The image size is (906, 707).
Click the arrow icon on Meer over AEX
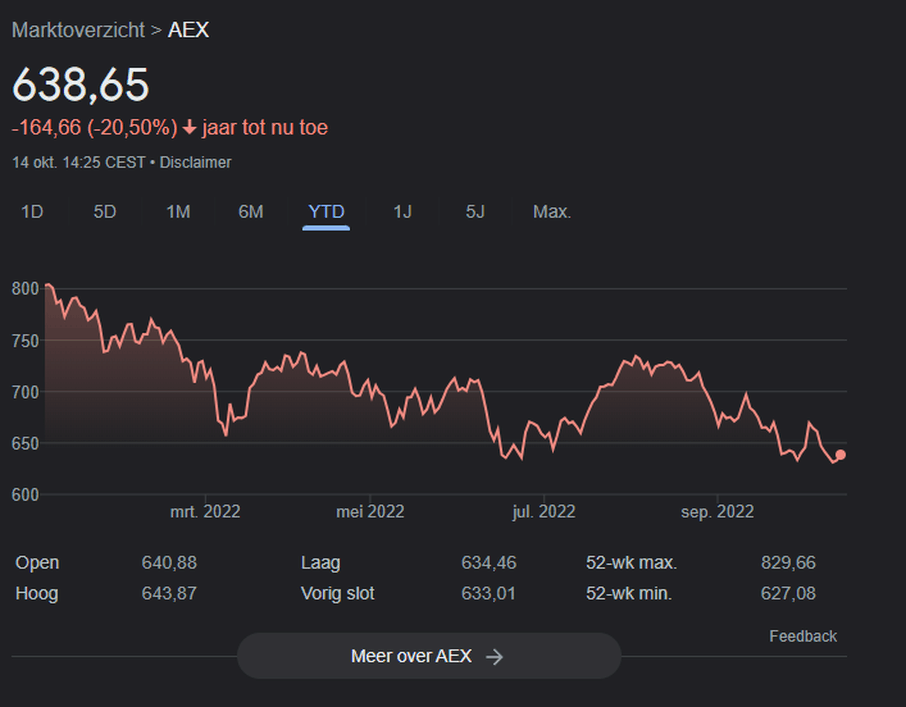(x=494, y=657)
